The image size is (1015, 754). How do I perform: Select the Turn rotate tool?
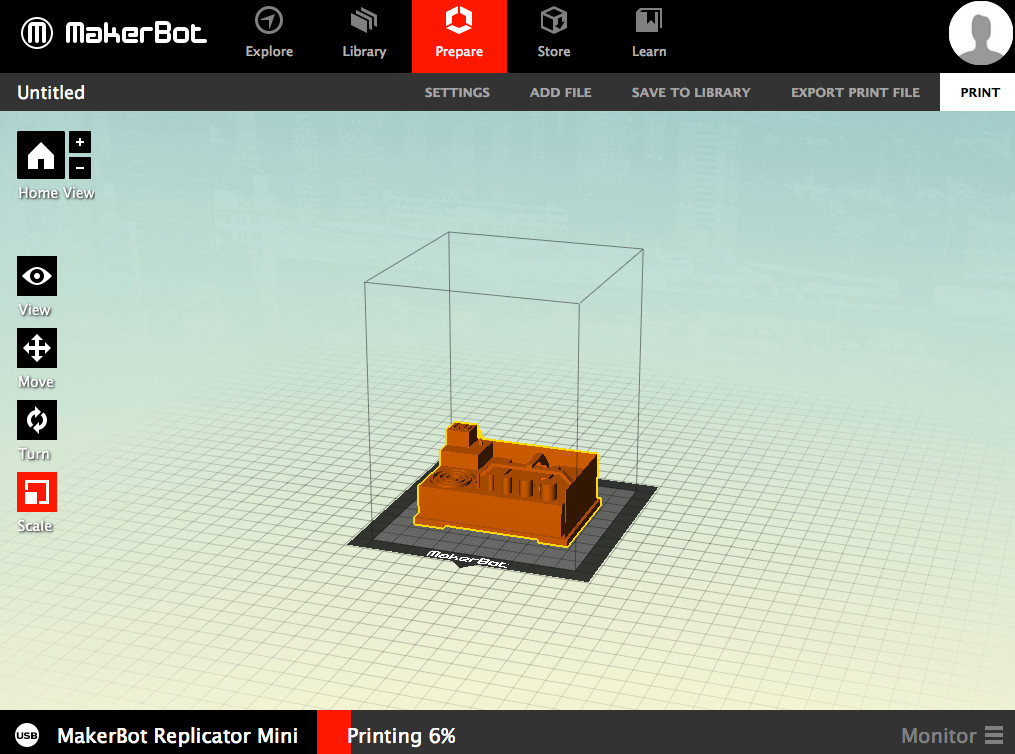37,420
